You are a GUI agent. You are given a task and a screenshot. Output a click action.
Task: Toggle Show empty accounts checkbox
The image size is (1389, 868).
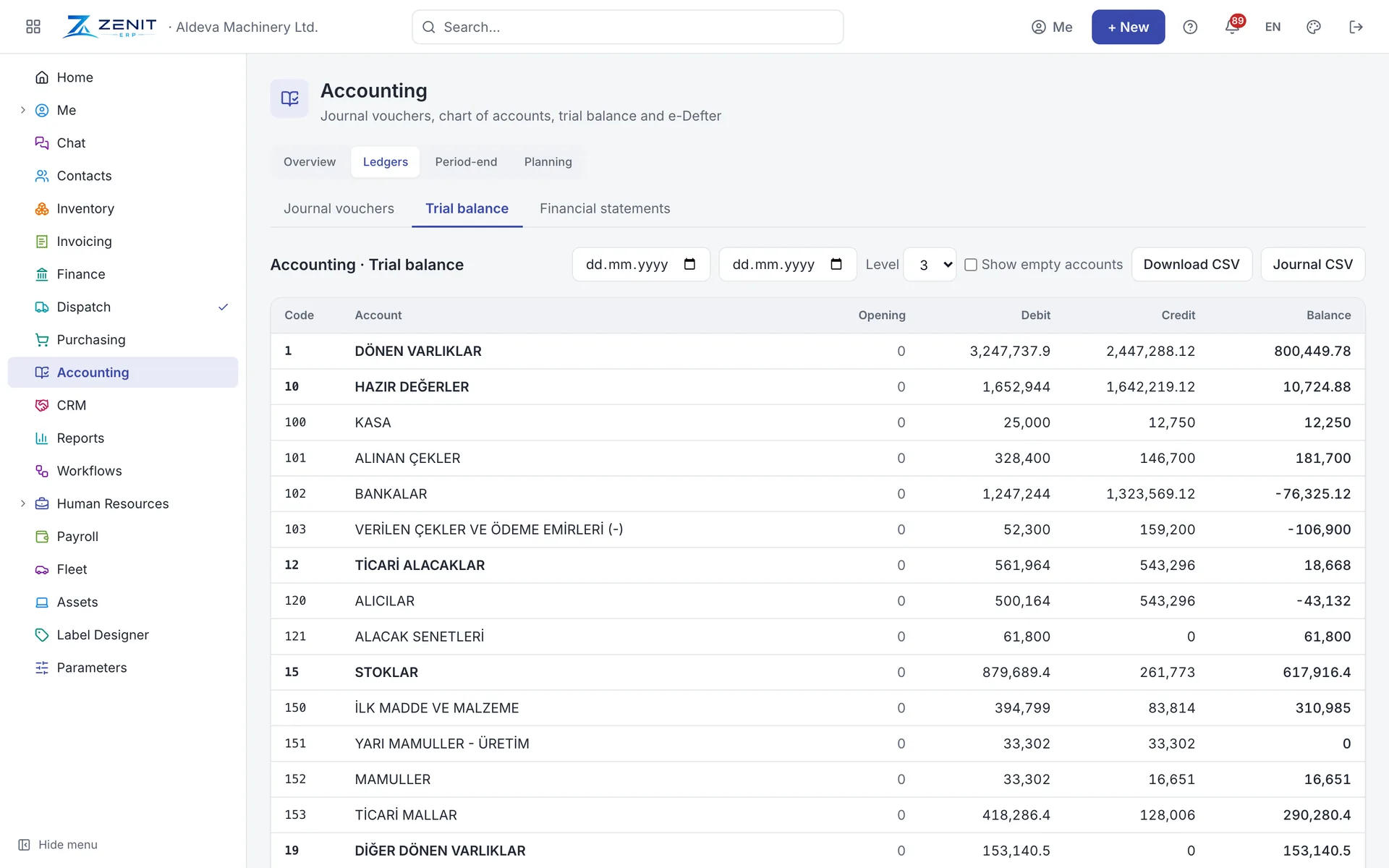pyautogui.click(x=971, y=265)
